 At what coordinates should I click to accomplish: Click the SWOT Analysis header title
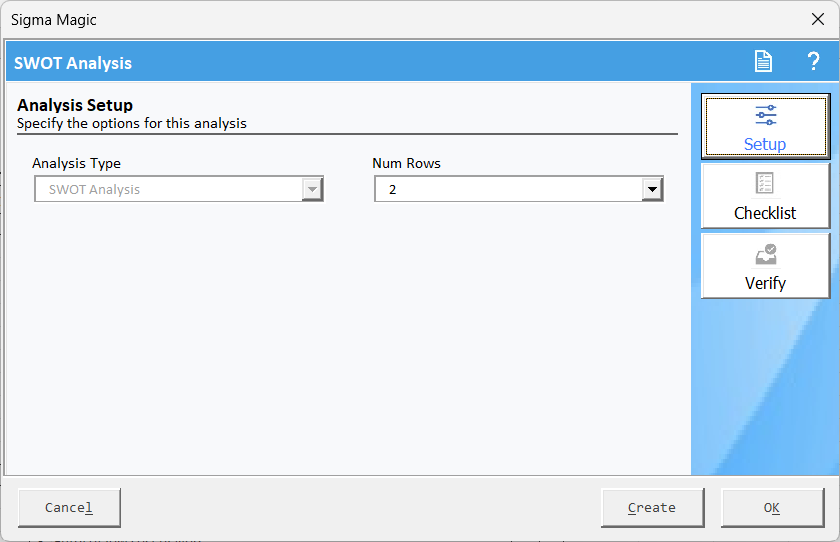pos(73,63)
